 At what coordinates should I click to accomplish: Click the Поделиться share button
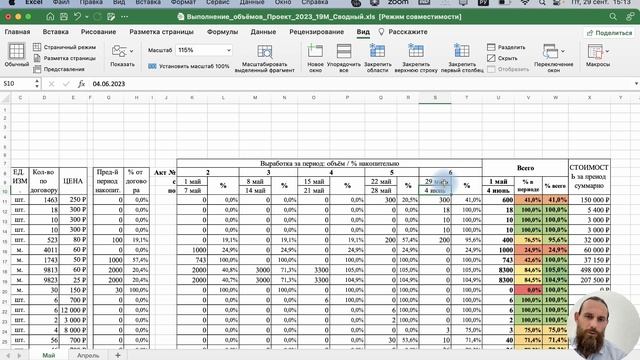609,33
